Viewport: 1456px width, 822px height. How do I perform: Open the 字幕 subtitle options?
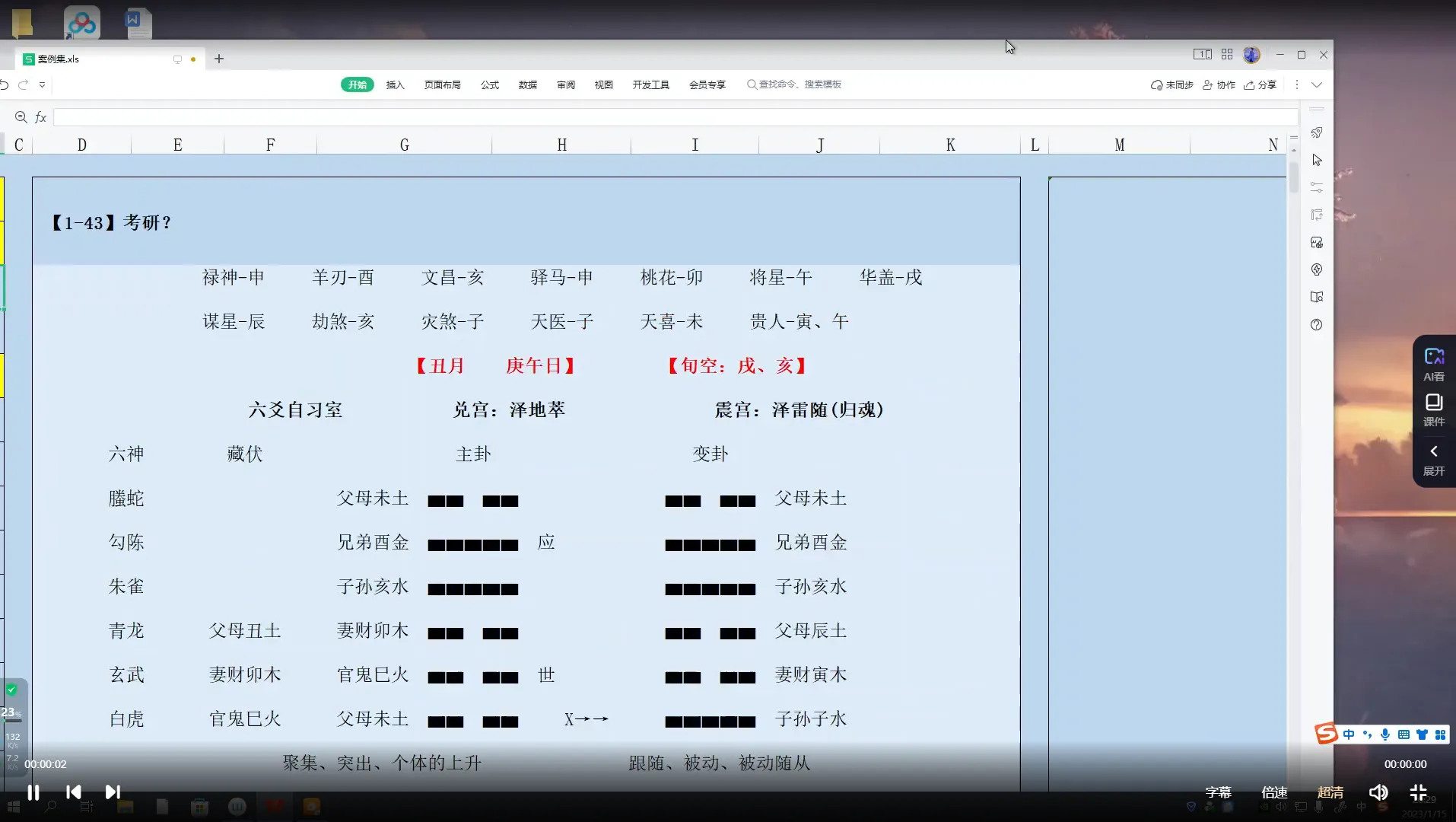1219,792
